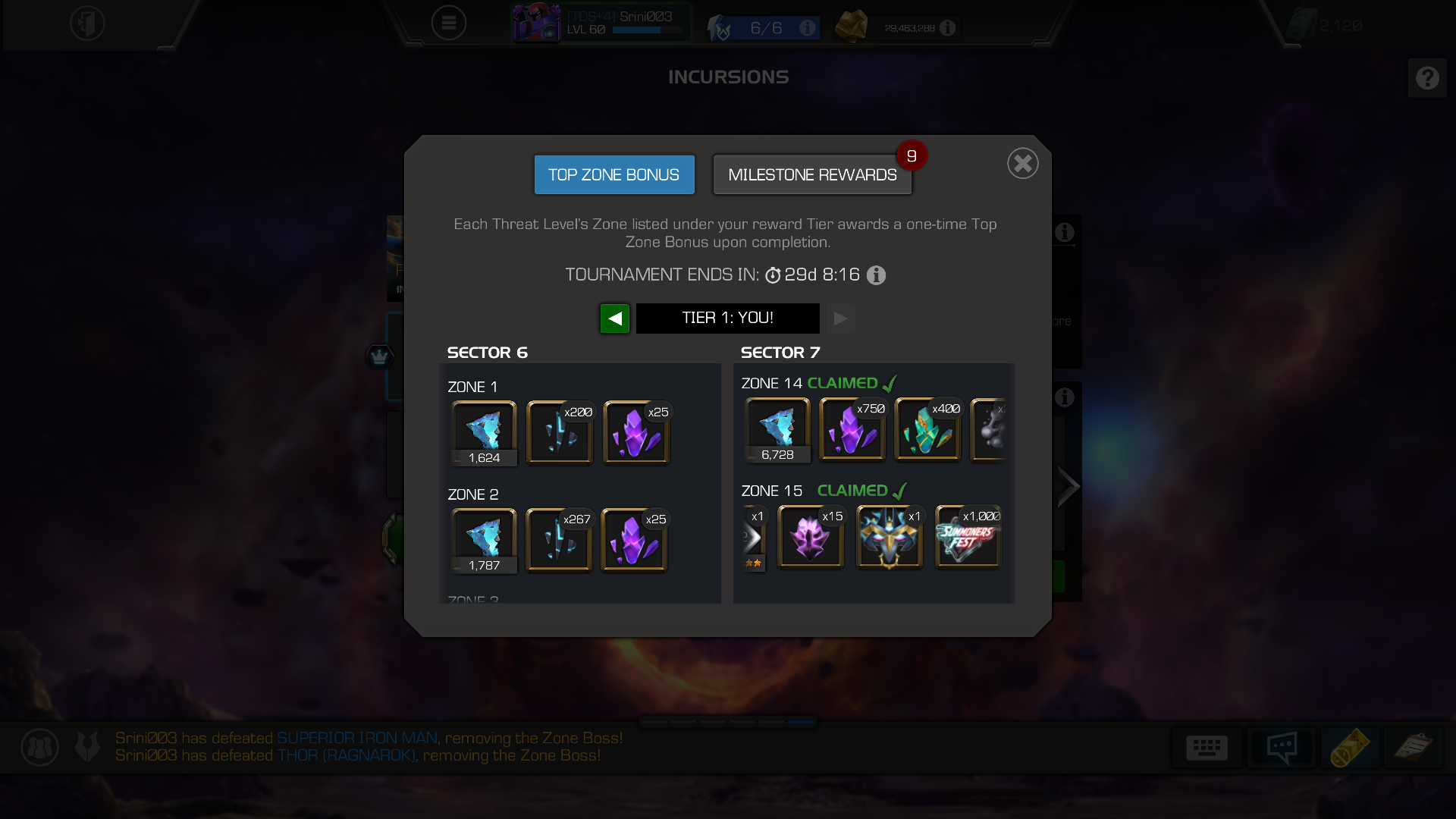The height and width of the screenshot is (819, 1456).
Task: Tap Zone 14 x400 teal crystal reward
Action: [927, 429]
